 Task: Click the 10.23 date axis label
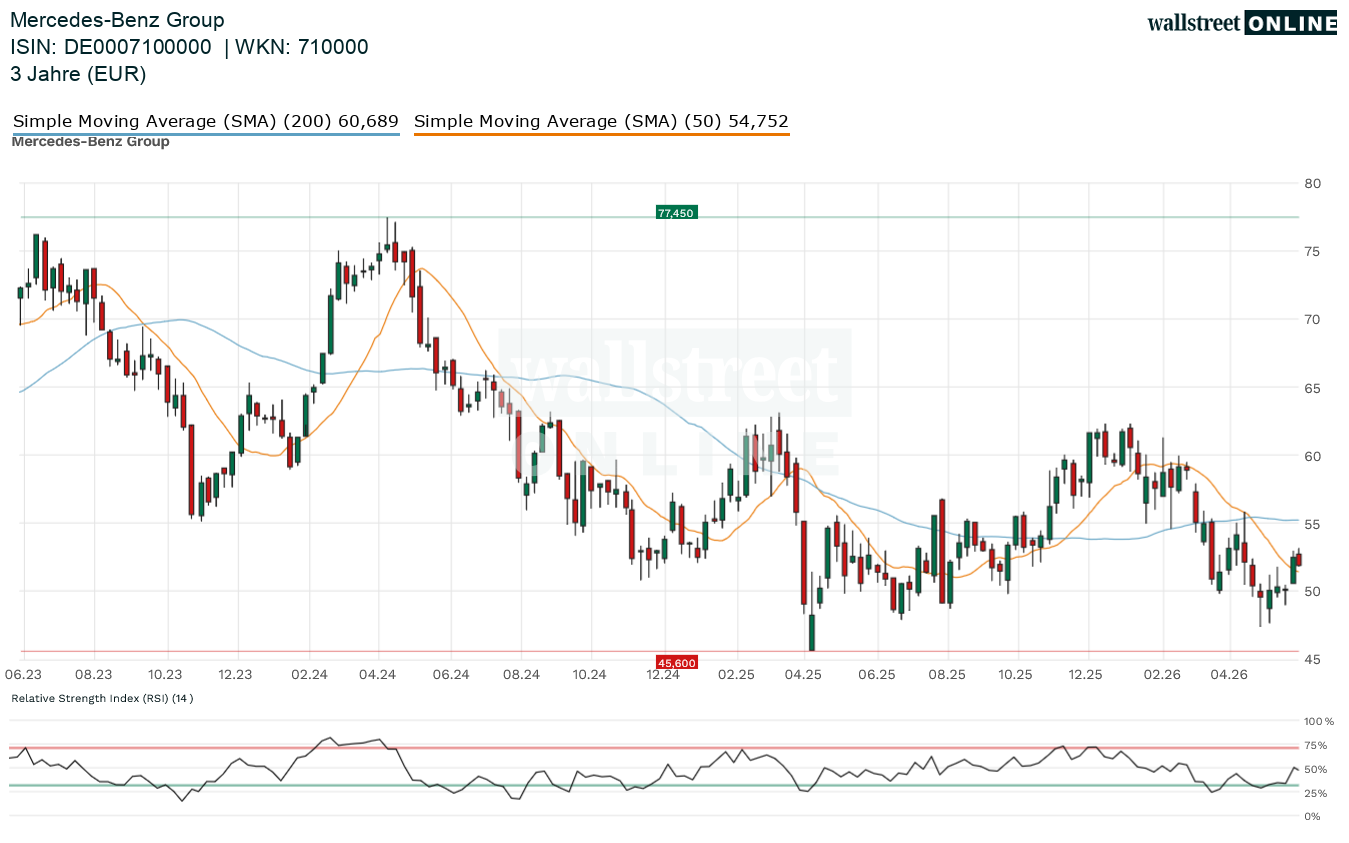pyautogui.click(x=165, y=675)
